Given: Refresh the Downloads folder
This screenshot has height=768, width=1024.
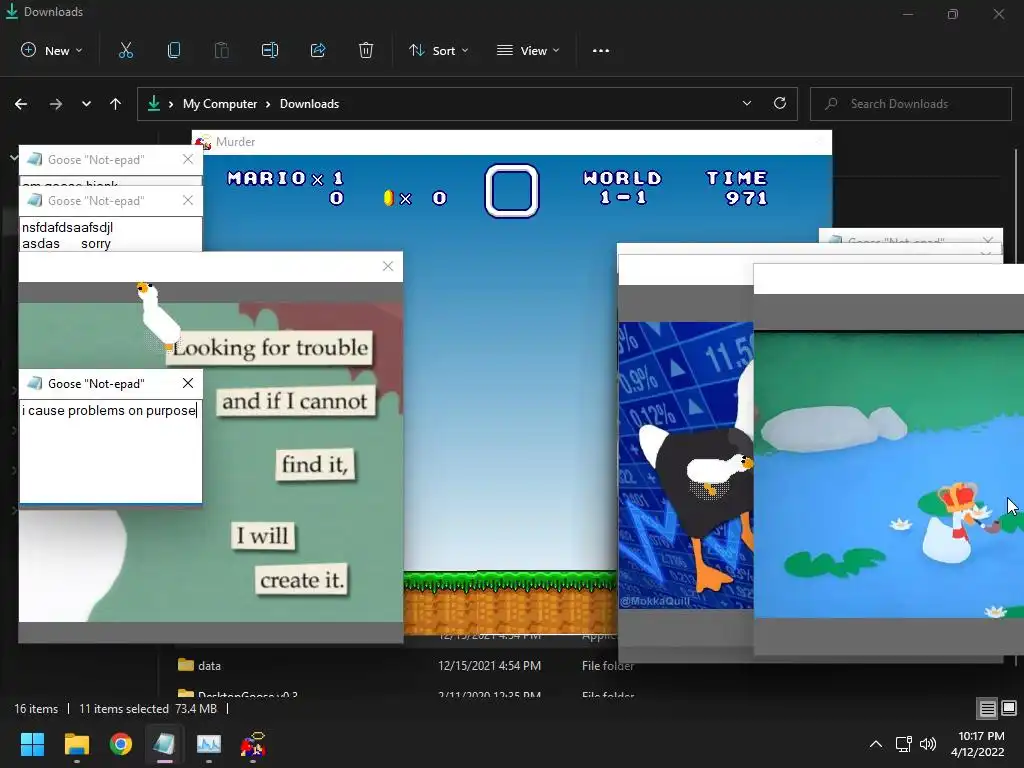Looking at the screenshot, I should pos(780,103).
